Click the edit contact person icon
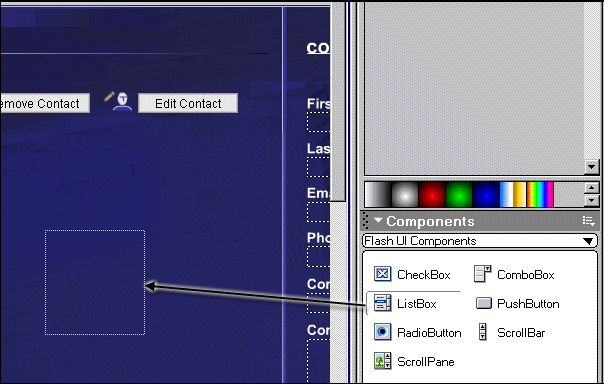604x384 pixels. tap(119, 102)
